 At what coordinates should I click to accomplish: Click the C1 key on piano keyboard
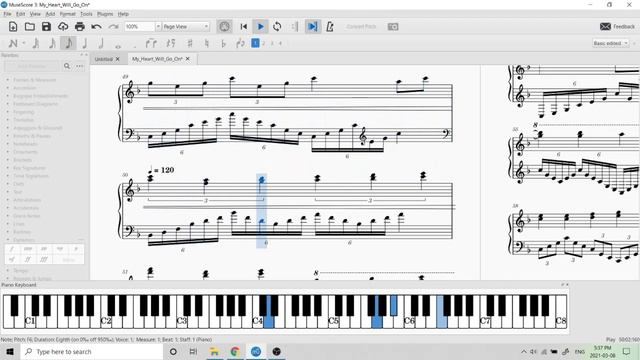coord(29,321)
